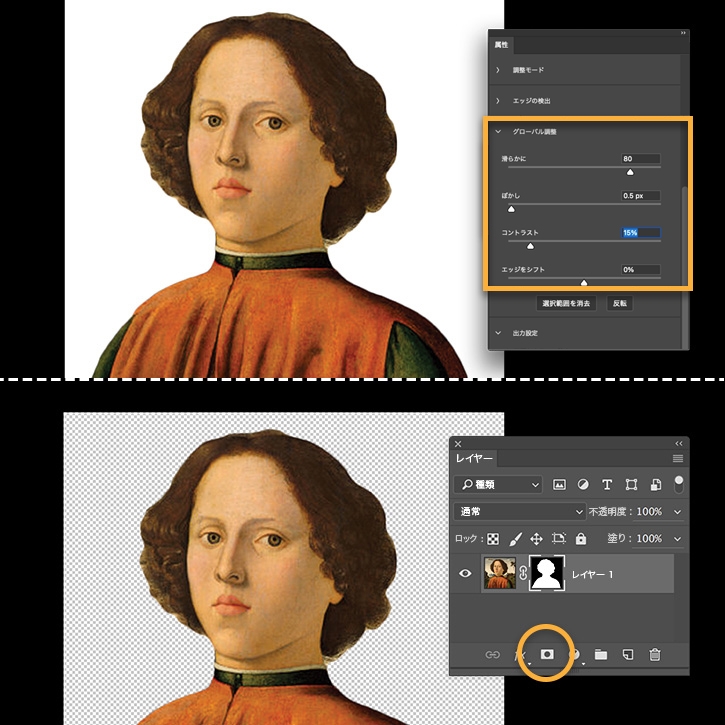Viewport: 725px width, 725px height.
Task: Create a new group with the folder icon
Action: [x=601, y=655]
